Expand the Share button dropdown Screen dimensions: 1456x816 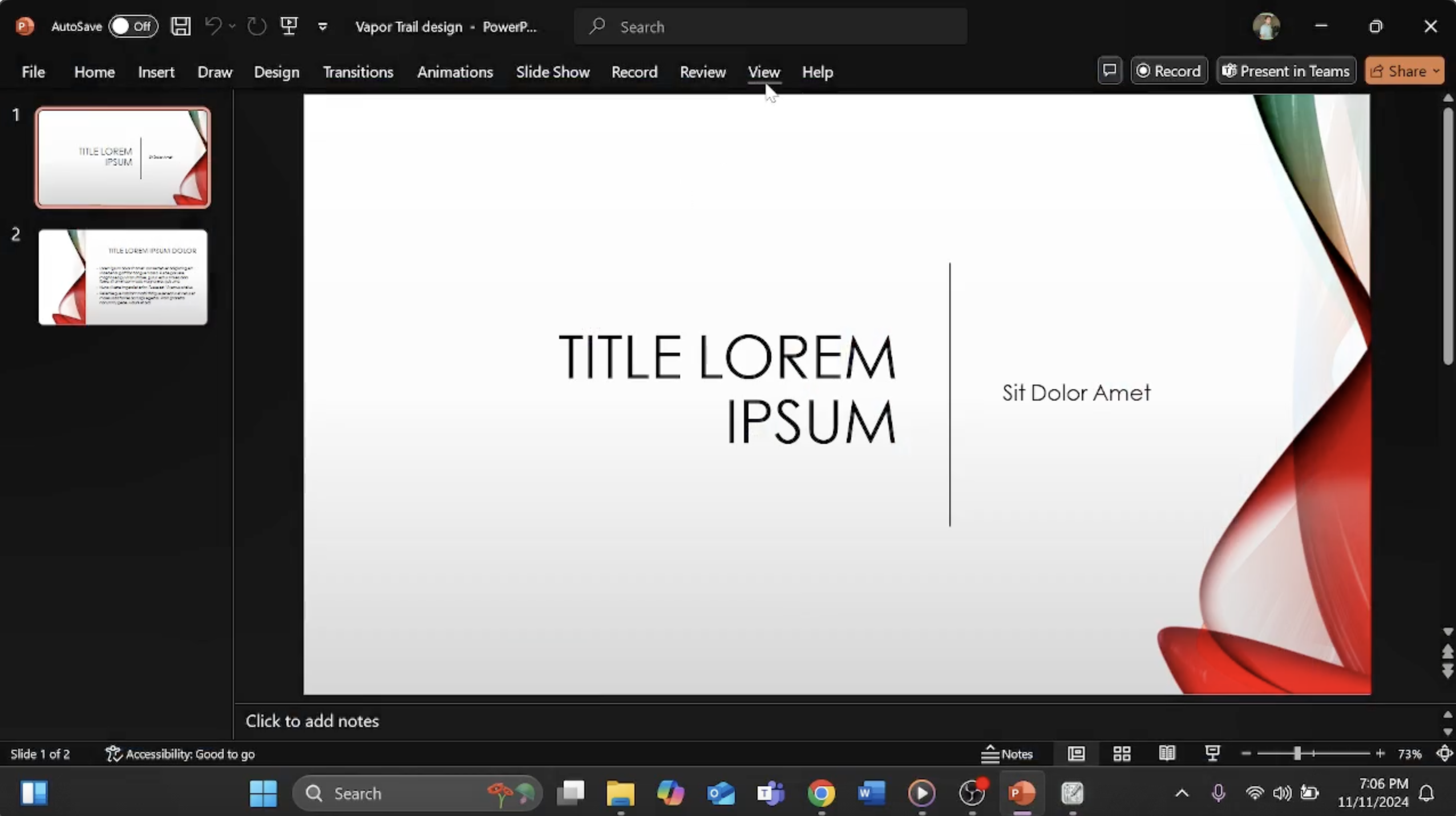tap(1436, 71)
